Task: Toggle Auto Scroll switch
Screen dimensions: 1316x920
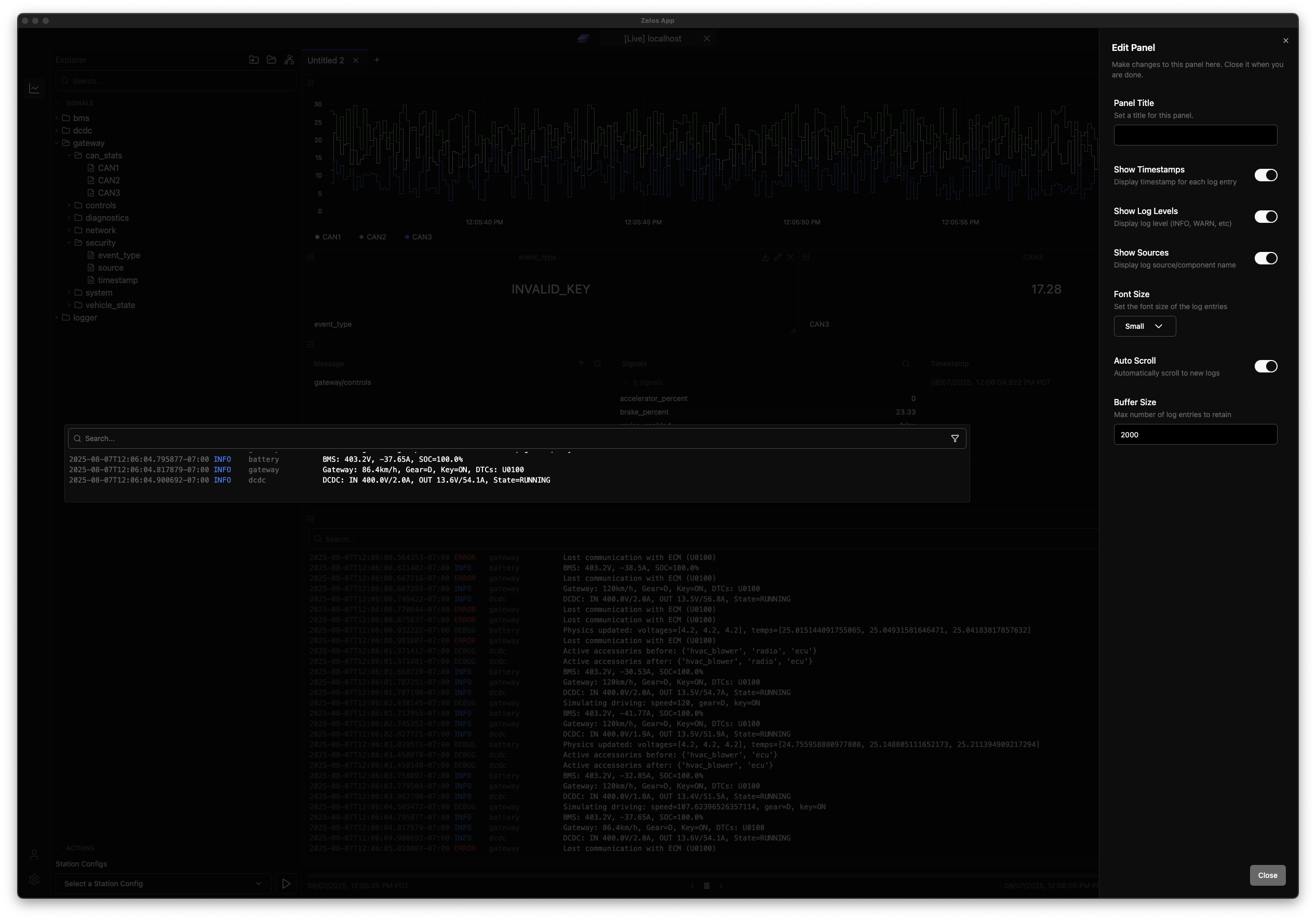Action: [1266, 366]
